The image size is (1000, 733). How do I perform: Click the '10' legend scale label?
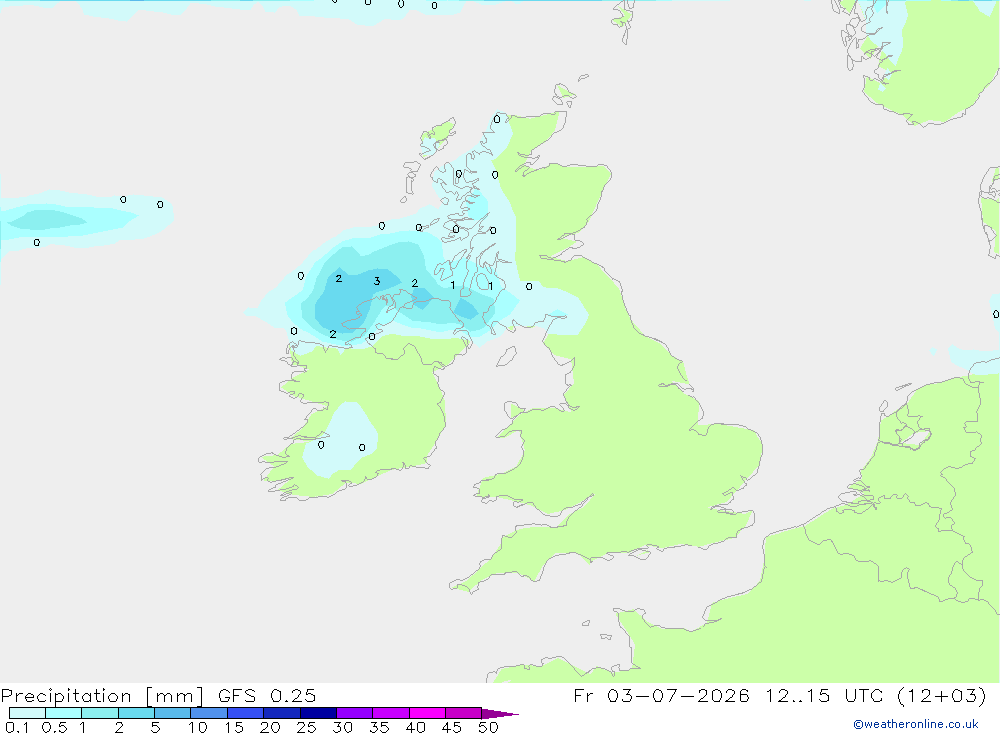click(197, 727)
